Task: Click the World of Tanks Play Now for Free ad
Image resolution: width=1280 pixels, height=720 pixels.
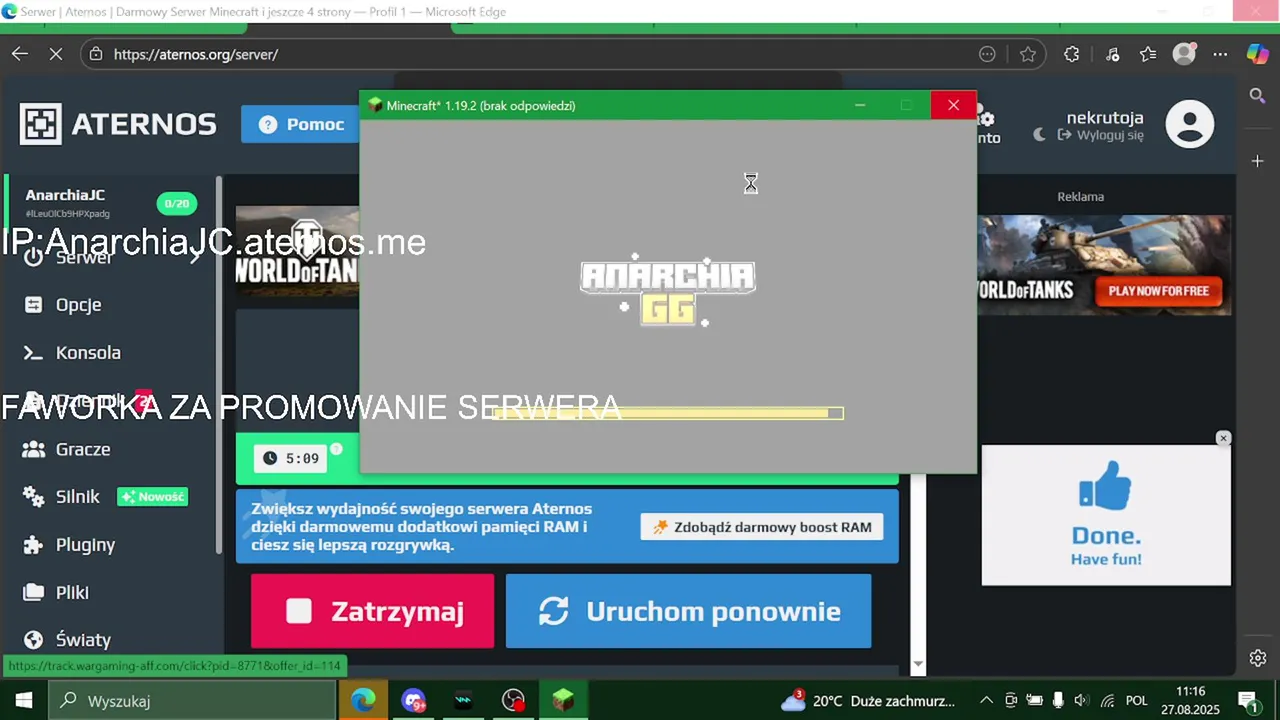Action: tap(1157, 291)
